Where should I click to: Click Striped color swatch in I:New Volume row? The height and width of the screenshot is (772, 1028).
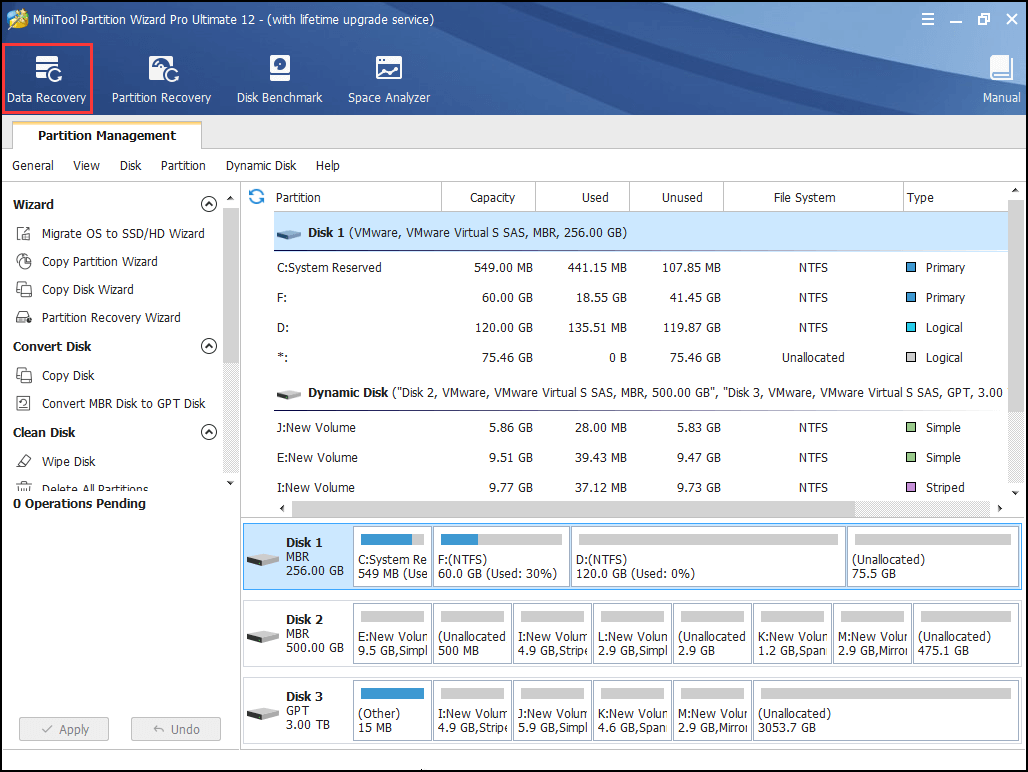[911, 487]
